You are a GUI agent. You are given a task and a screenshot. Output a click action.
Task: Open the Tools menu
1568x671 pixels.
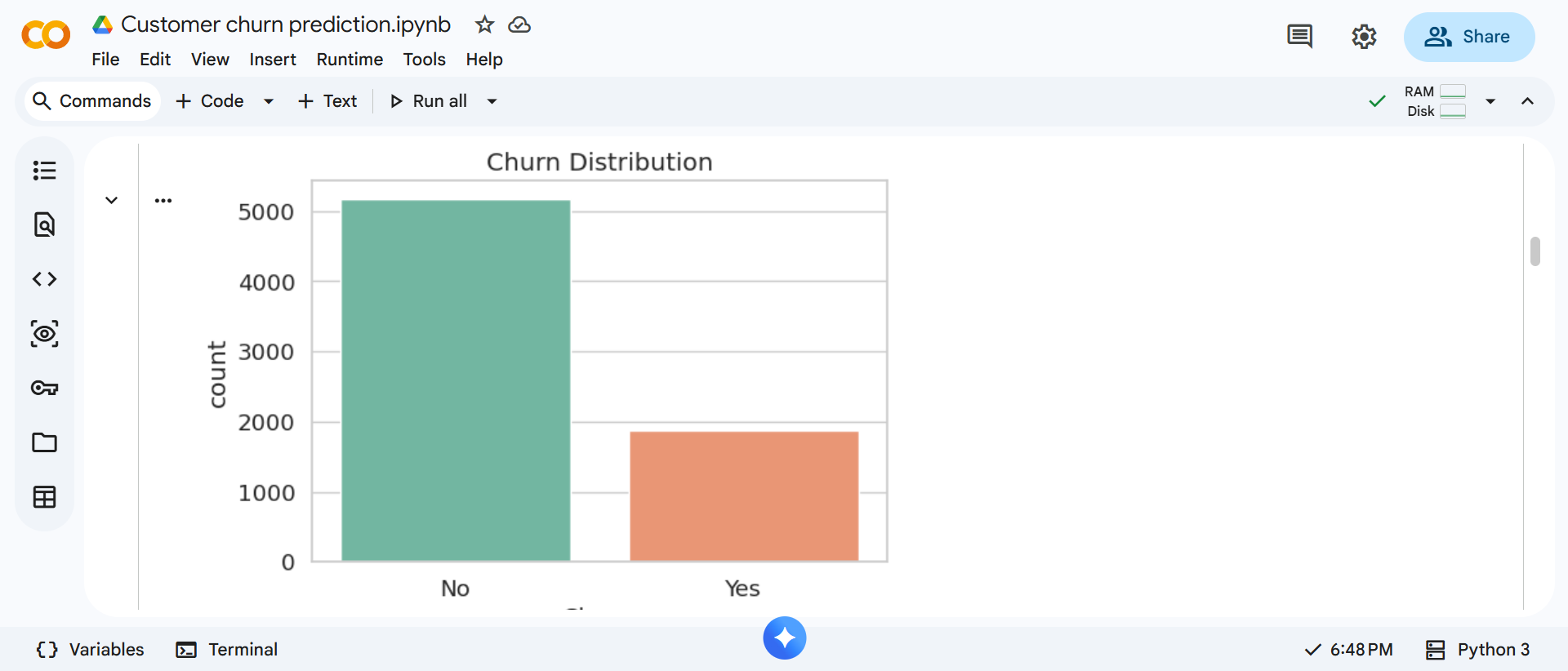424,60
